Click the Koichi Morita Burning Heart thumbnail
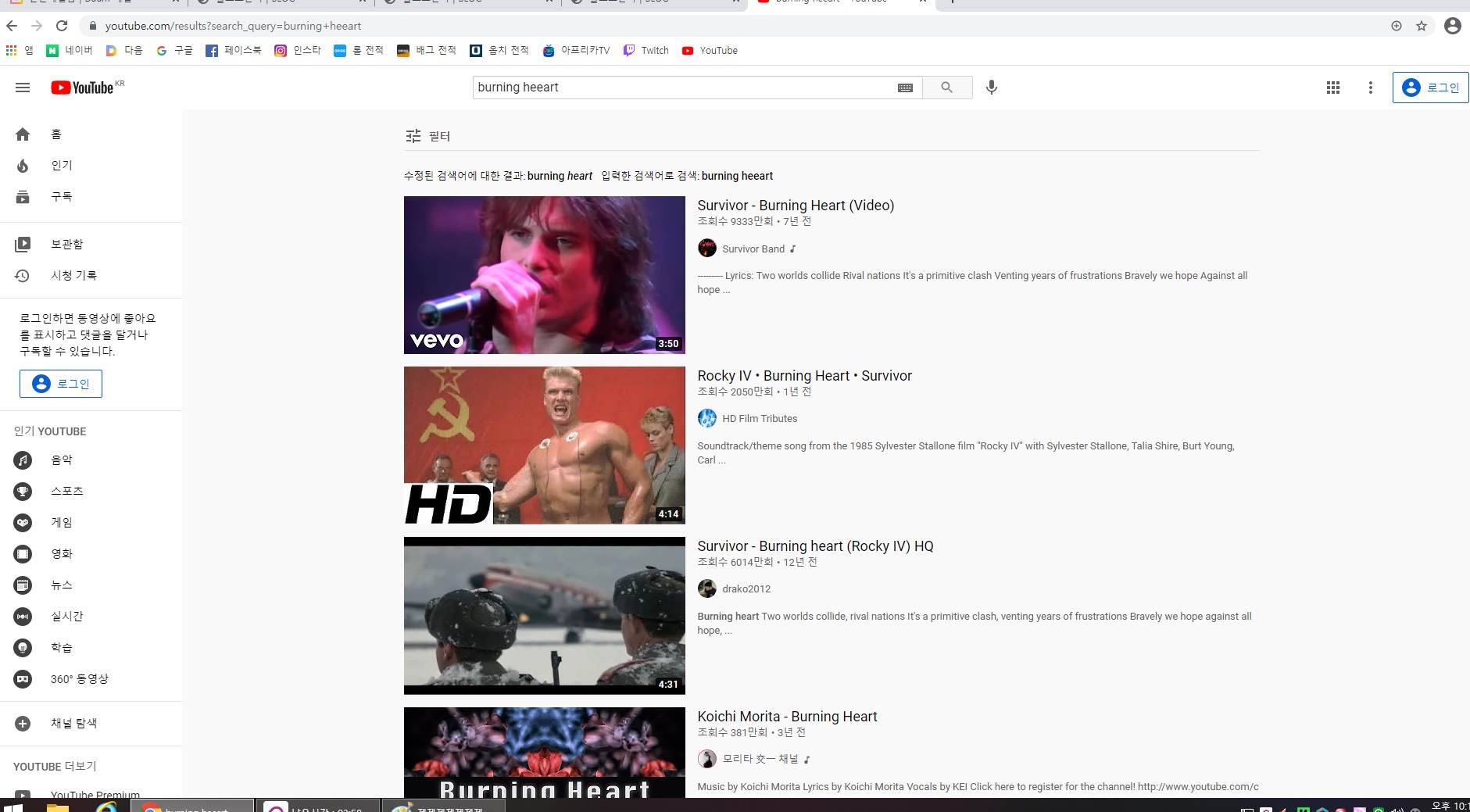The width and height of the screenshot is (1470, 812). (x=544, y=753)
